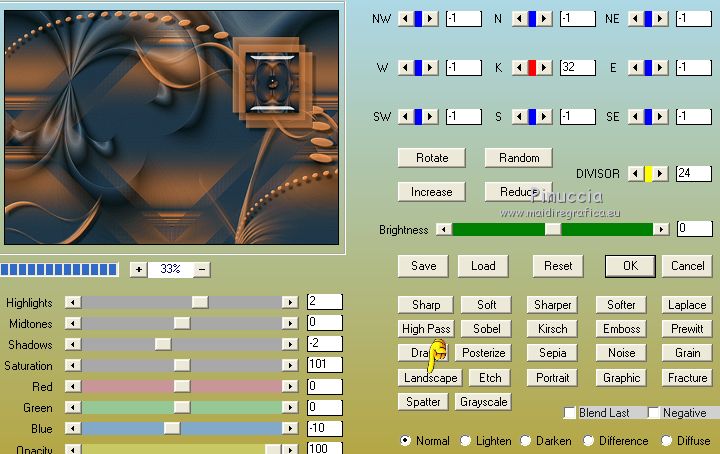Cancel the filter dialog
Image resolution: width=720 pixels, height=454 pixels.
pyautogui.click(x=687, y=266)
